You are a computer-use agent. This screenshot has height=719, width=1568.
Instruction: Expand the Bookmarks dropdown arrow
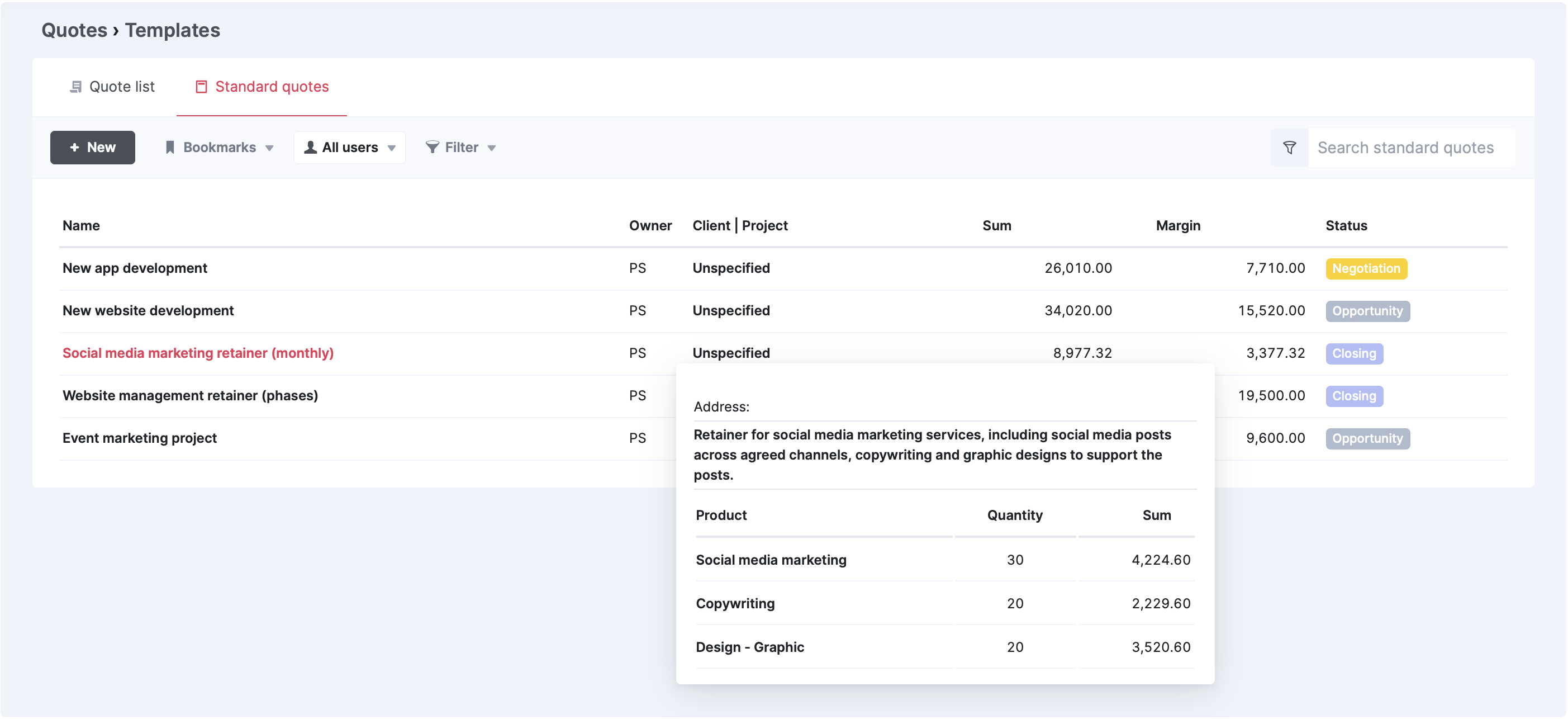pos(269,148)
